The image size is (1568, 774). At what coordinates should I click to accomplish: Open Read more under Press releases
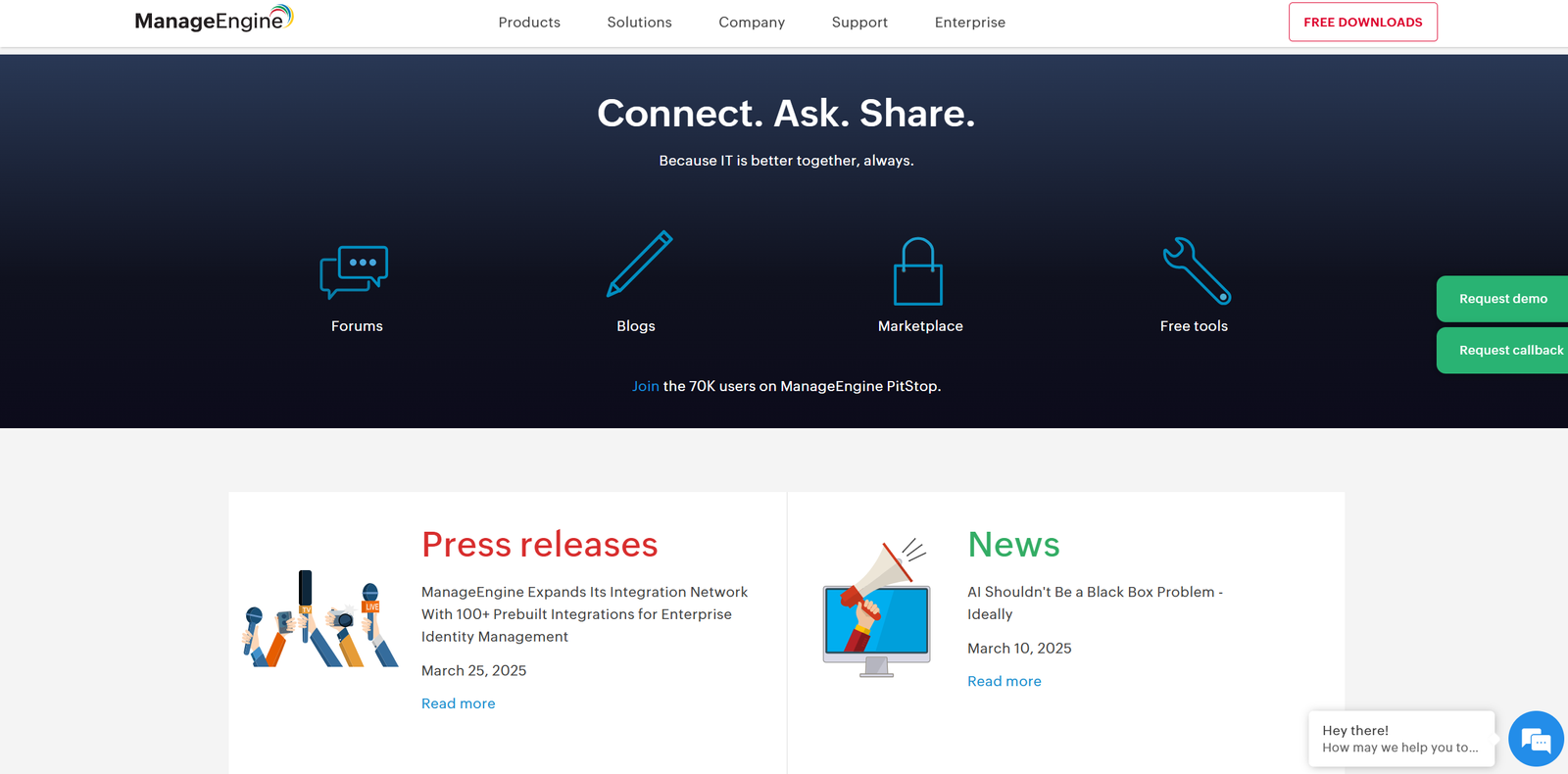[458, 703]
